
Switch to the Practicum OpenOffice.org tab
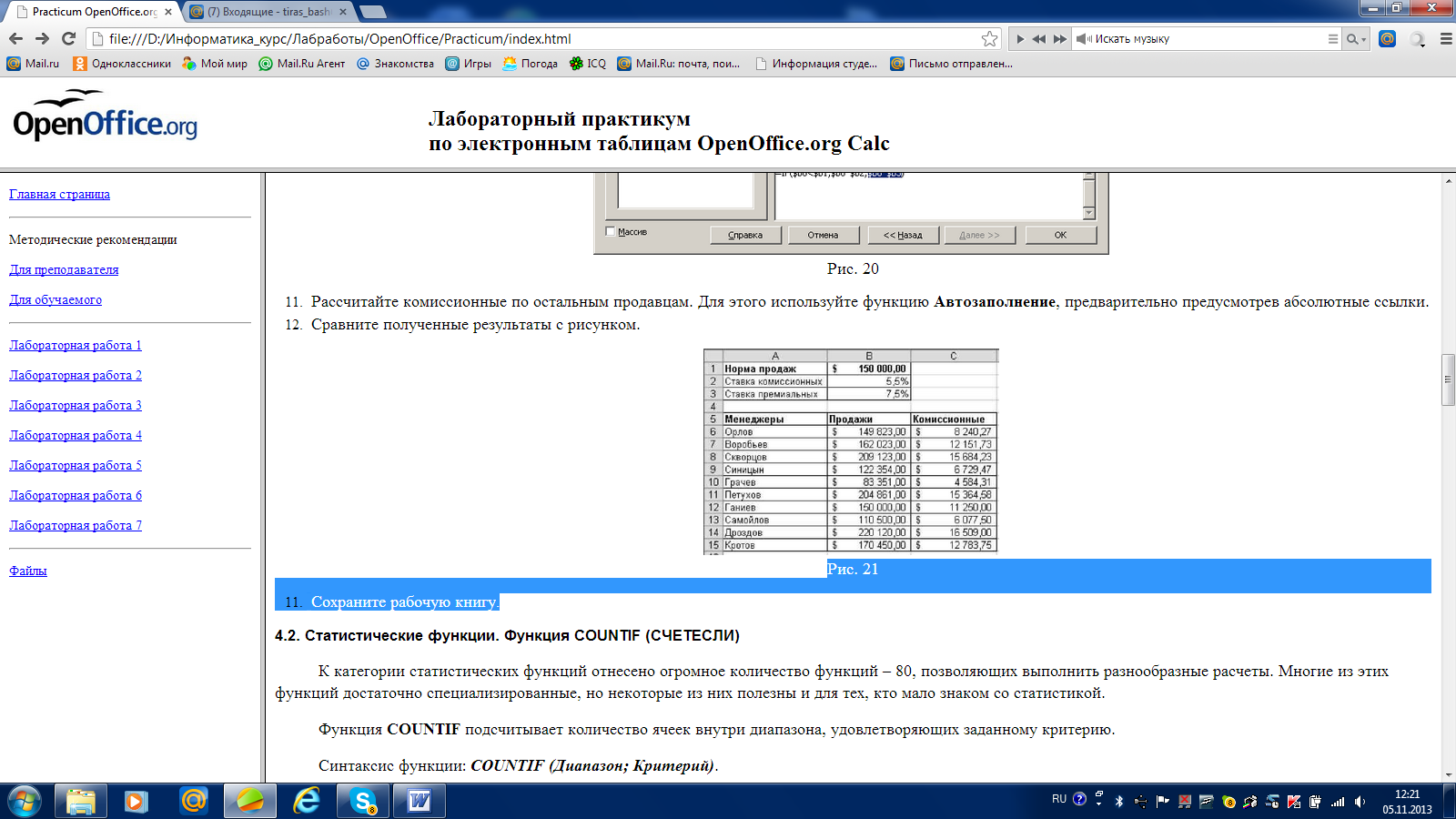click(91, 12)
